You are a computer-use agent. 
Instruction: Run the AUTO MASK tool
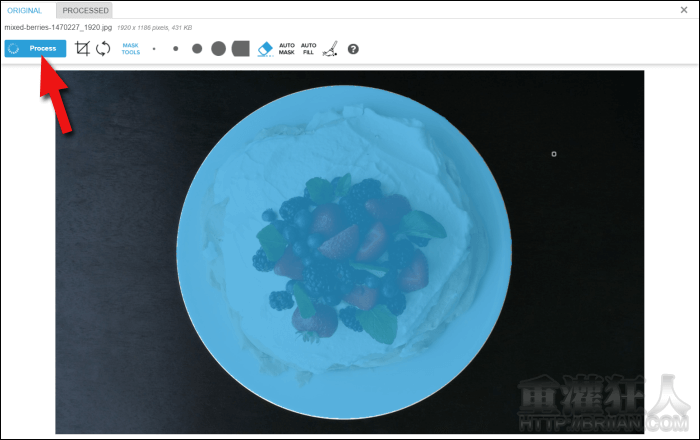coord(287,48)
